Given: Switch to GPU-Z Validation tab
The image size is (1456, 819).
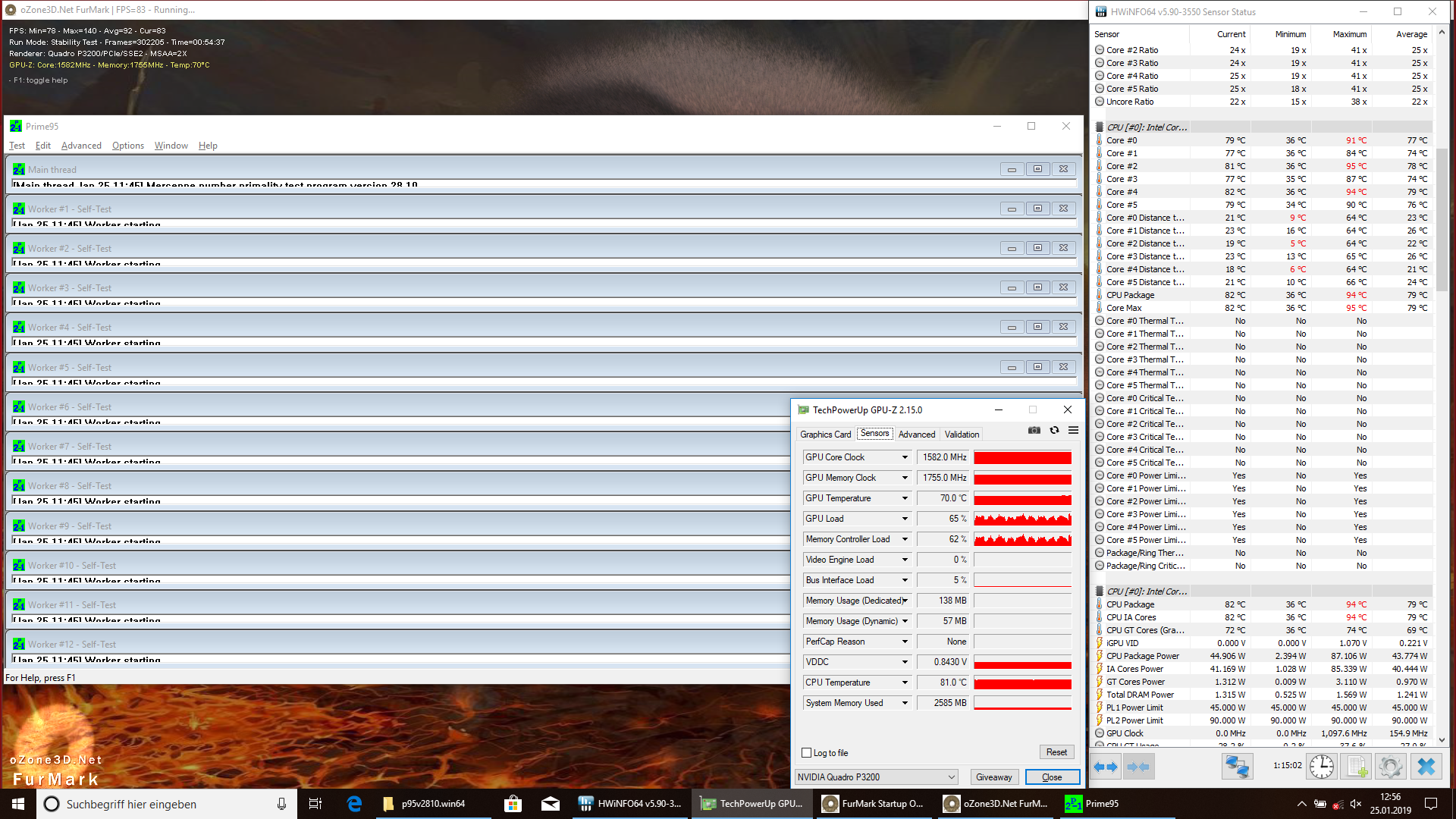Looking at the screenshot, I should tap(962, 435).
